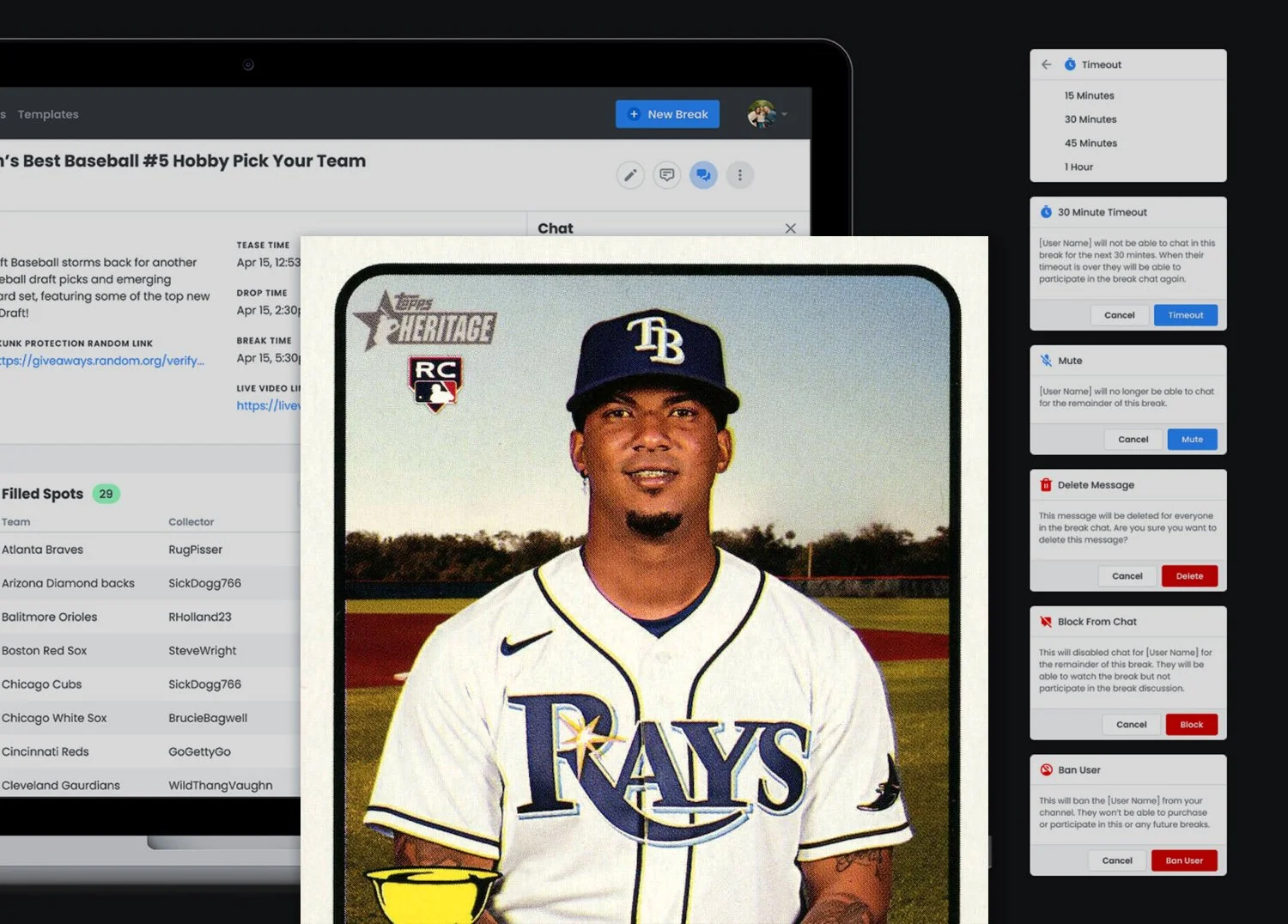Click the New Break button
Viewport: 1288px width, 924px height.
pyautogui.click(x=668, y=114)
